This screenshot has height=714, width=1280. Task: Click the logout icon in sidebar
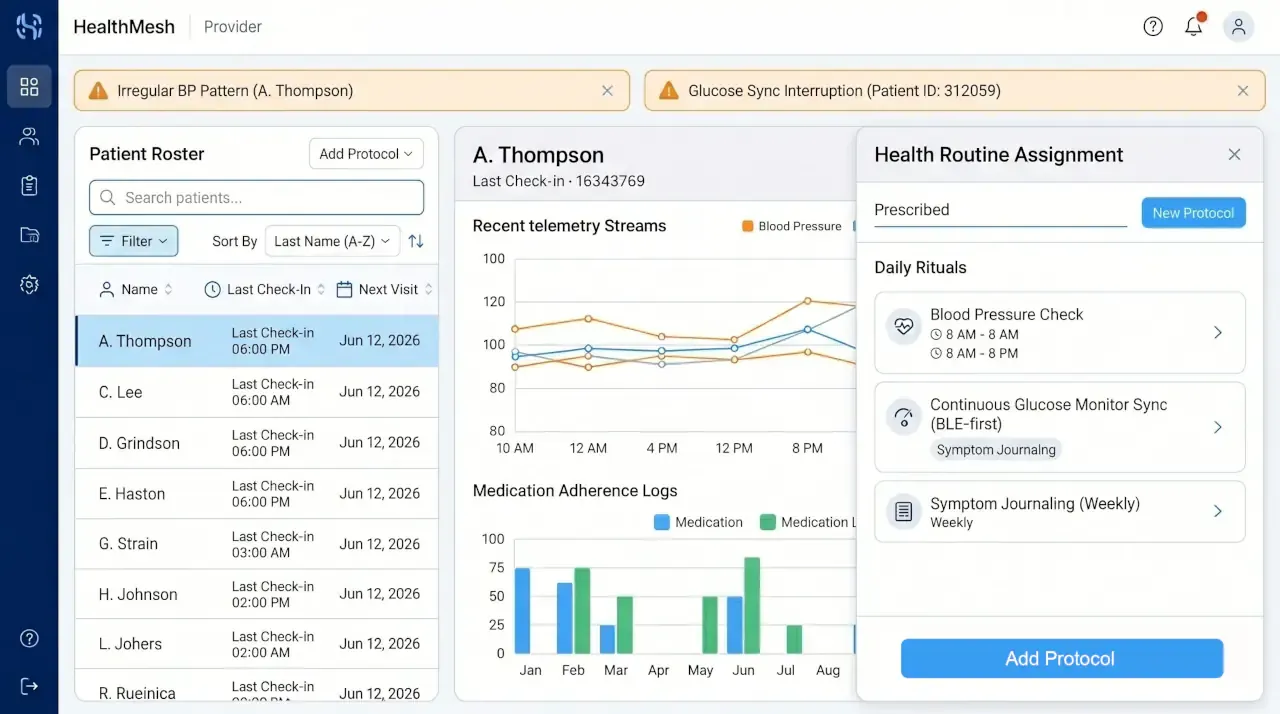pos(29,686)
